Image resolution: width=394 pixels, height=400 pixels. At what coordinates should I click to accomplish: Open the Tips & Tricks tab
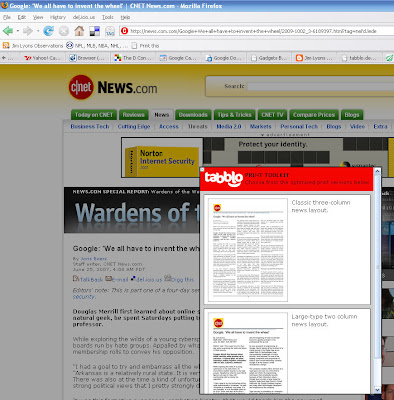point(234,115)
